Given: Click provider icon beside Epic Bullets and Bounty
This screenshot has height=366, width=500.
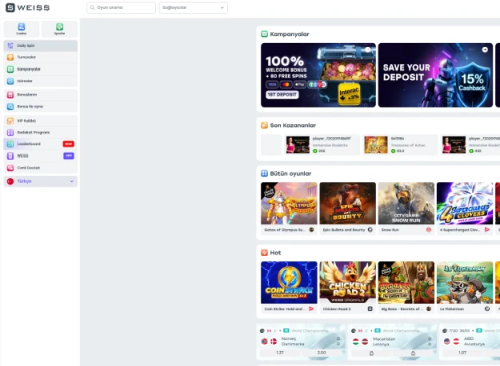Looking at the screenshot, I should pos(370,230).
